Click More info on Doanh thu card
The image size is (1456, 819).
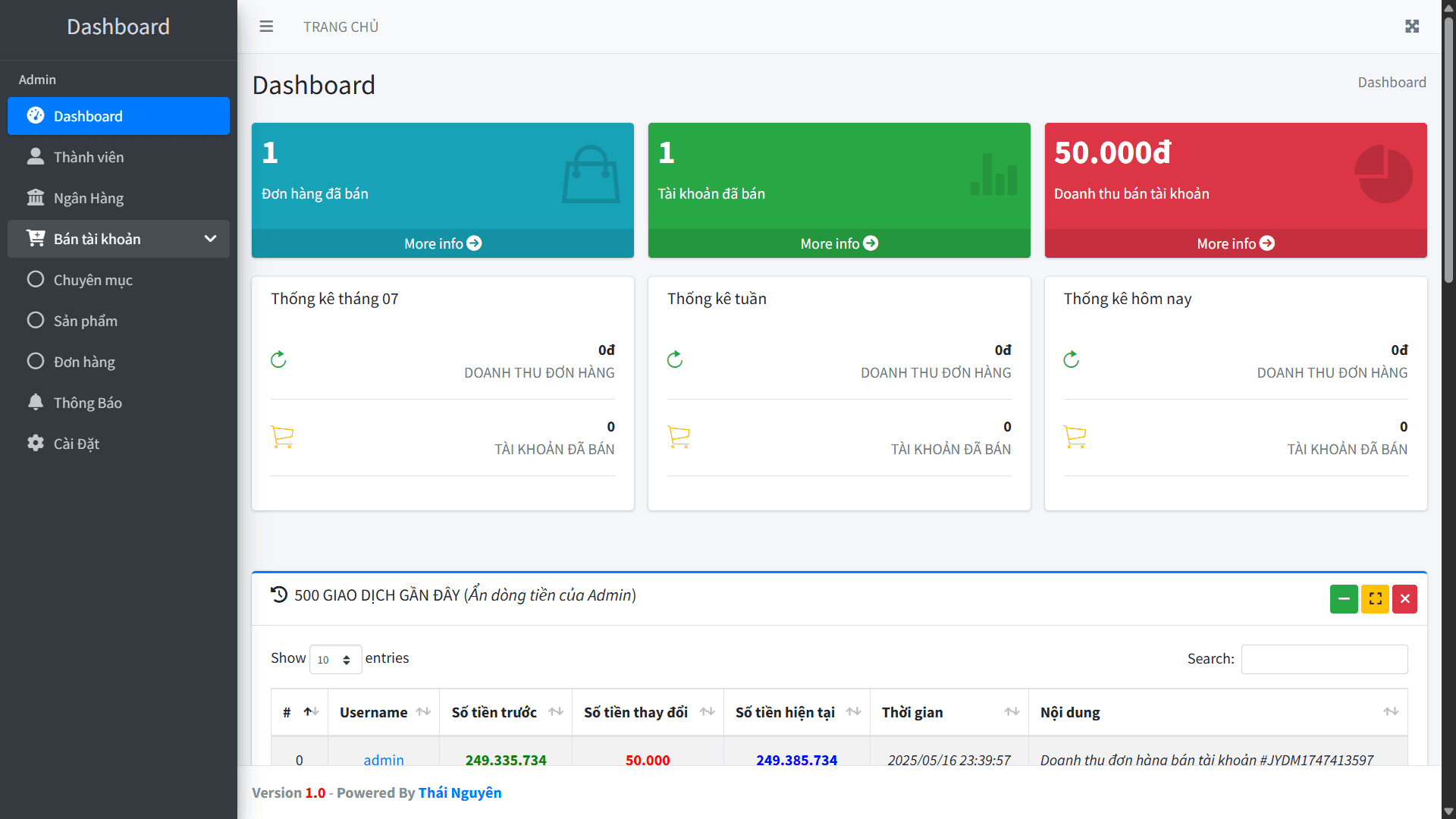pyautogui.click(x=1235, y=243)
